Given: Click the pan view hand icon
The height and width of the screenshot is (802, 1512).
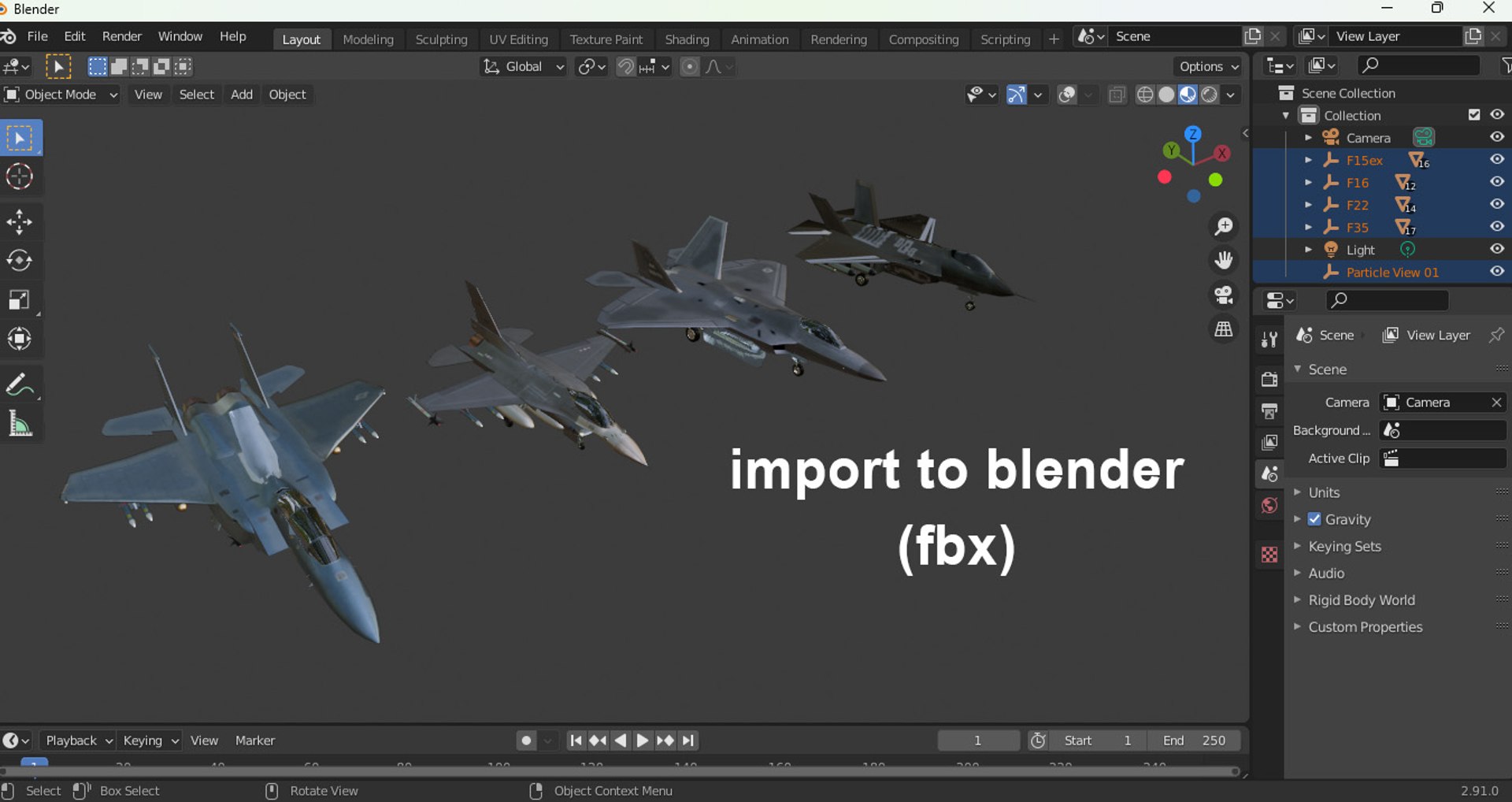Looking at the screenshot, I should tap(1224, 261).
